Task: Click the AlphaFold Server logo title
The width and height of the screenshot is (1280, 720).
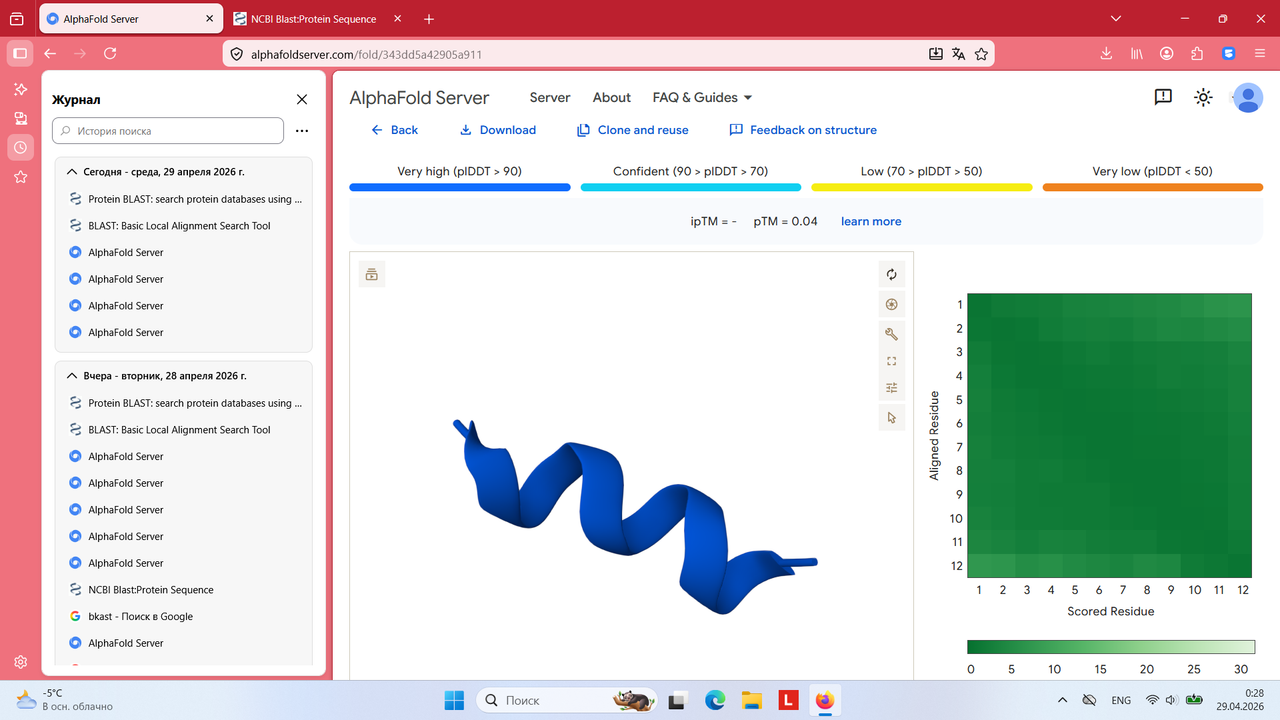Action: tap(419, 98)
